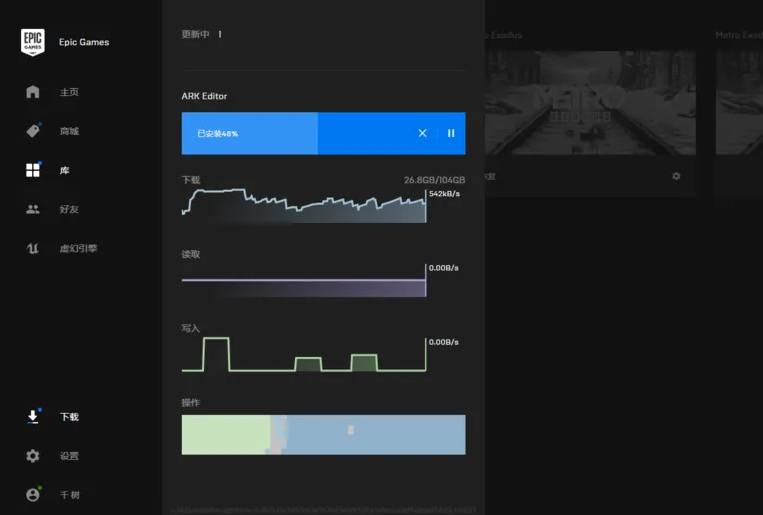Click the 千树 username label
763x515 pixels.
[x=70, y=495]
